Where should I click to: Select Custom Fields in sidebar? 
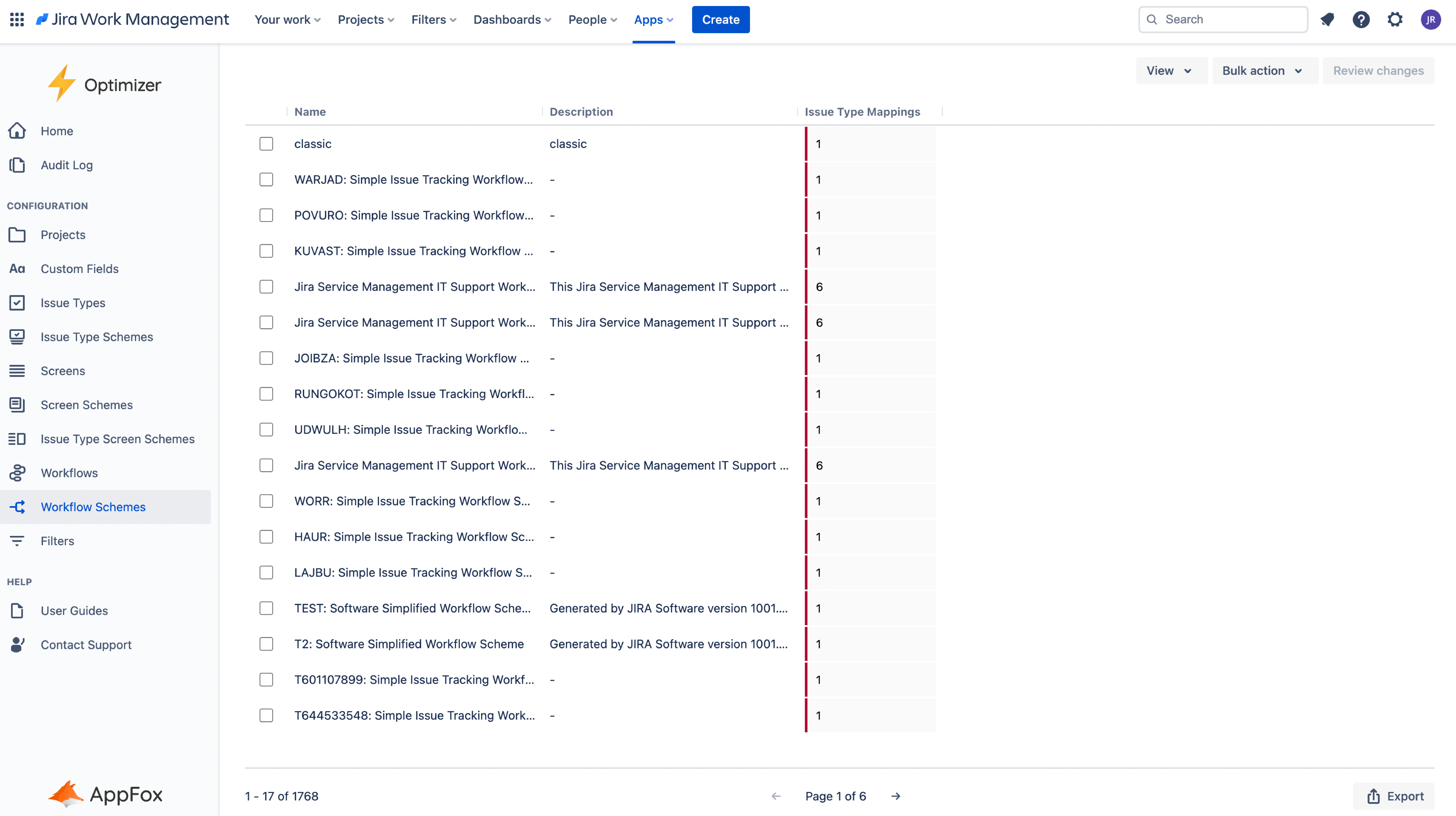pyautogui.click(x=80, y=269)
